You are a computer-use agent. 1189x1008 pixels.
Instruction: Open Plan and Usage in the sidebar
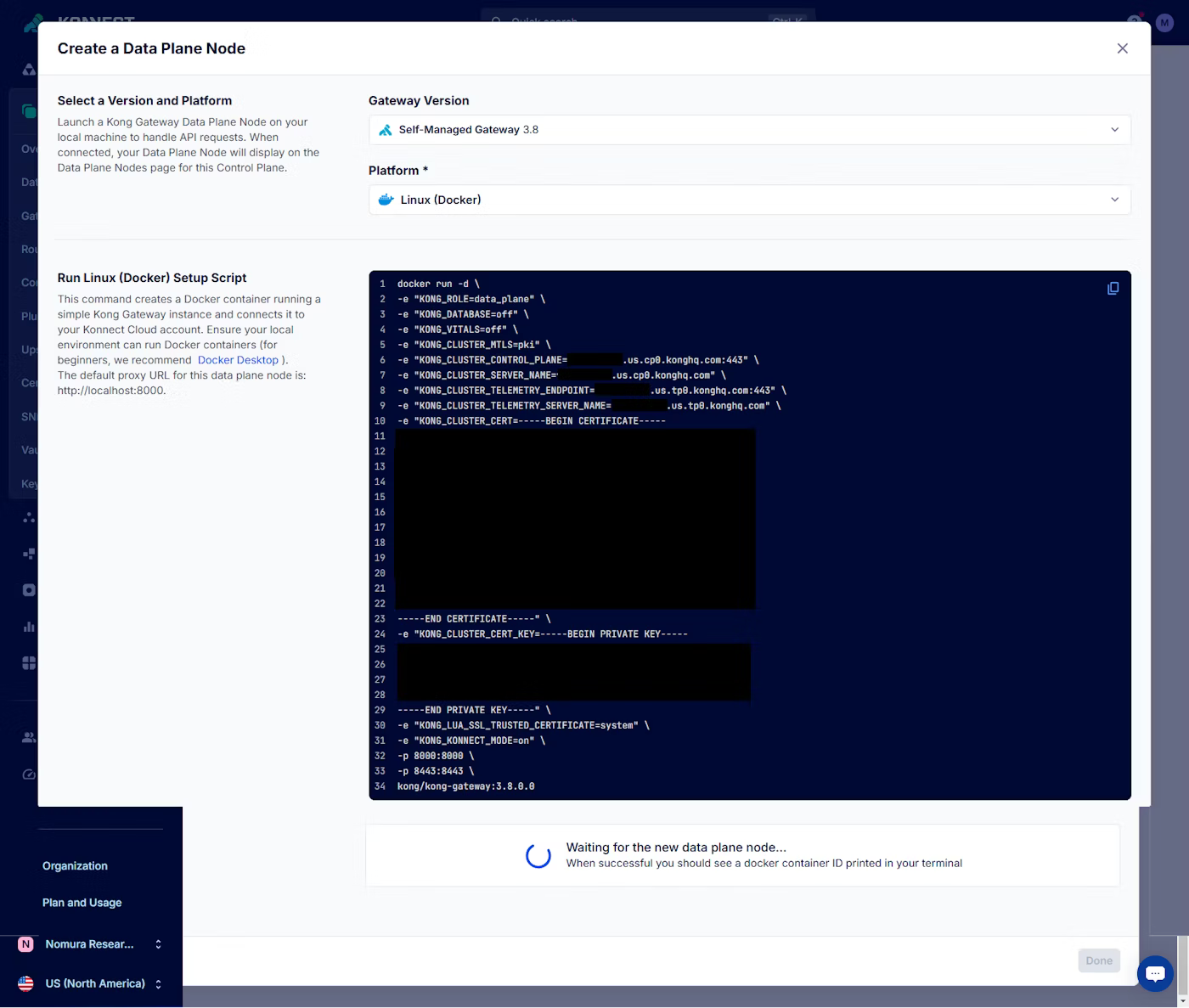pyautogui.click(x=82, y=903)
